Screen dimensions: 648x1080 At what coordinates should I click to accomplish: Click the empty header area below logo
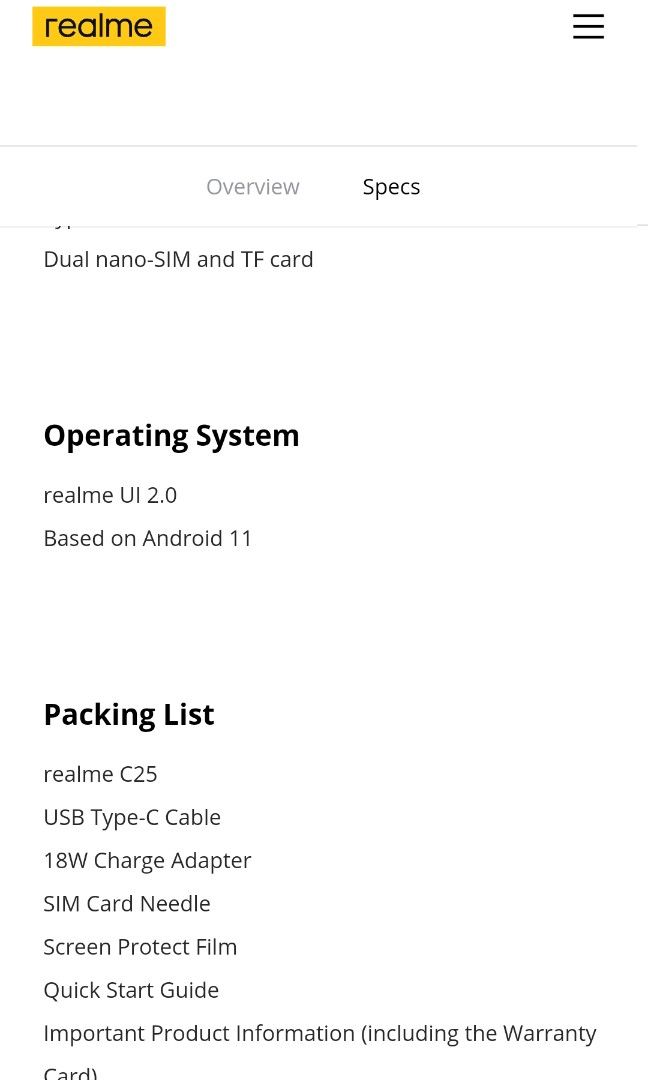[x=320, y=100]
